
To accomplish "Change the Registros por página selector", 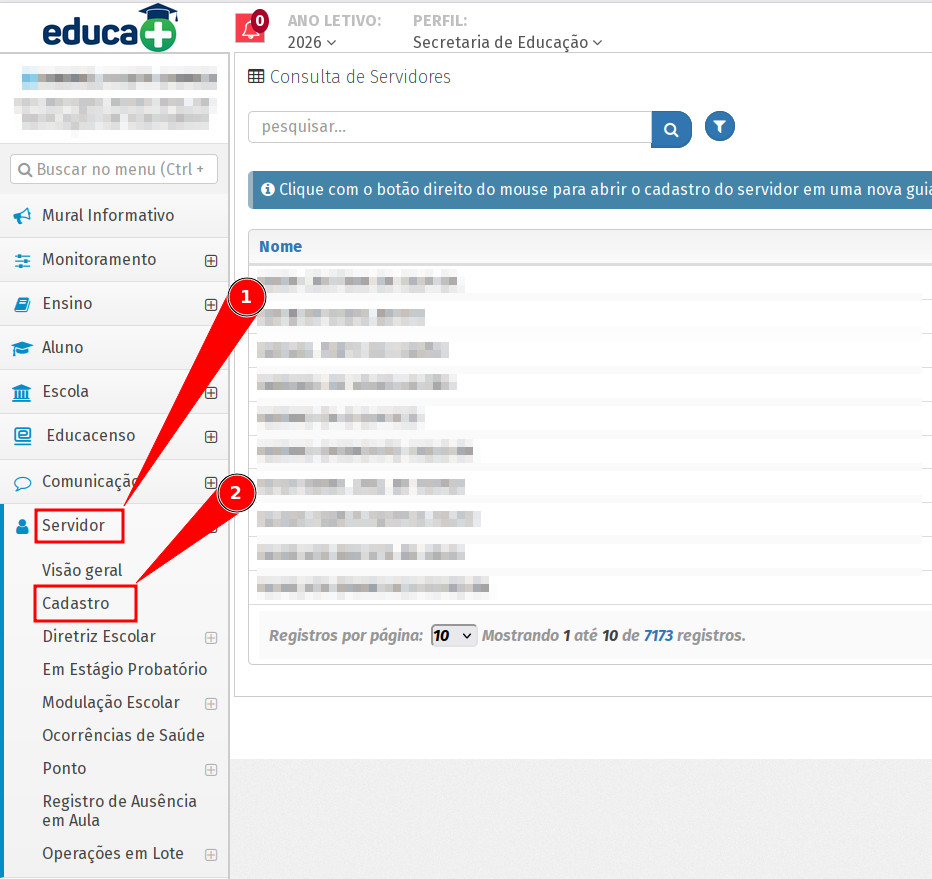I will pos(454,636).
